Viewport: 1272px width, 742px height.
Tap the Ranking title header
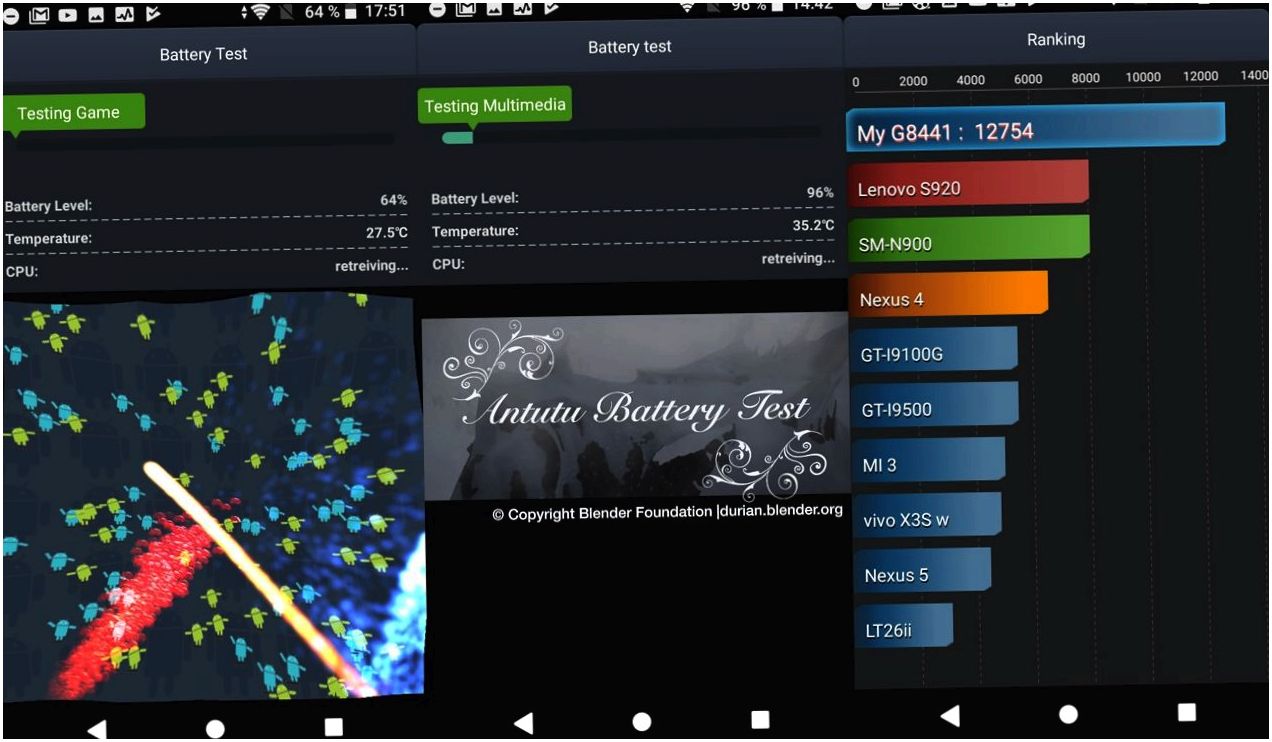[1056, 40]
